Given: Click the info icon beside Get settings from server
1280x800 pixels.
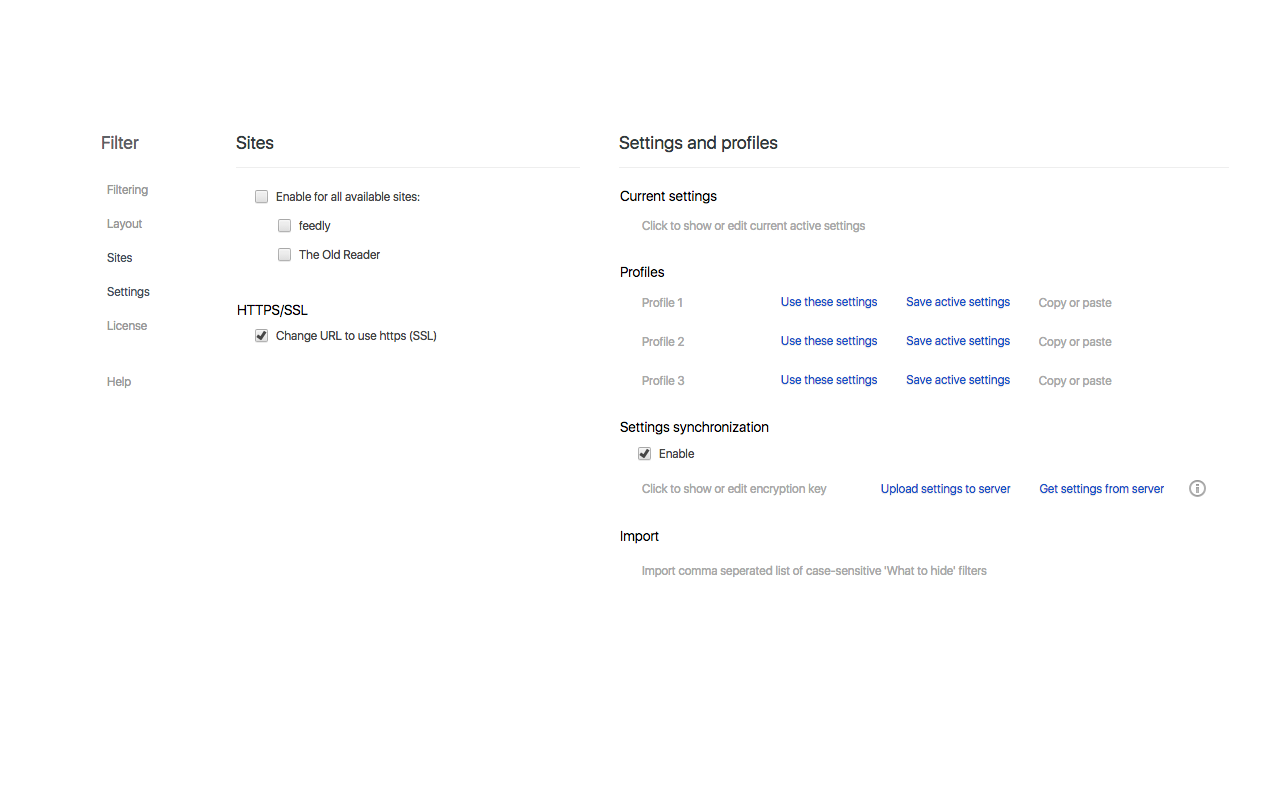Looking at the screenshot, I should (1197, 489).
